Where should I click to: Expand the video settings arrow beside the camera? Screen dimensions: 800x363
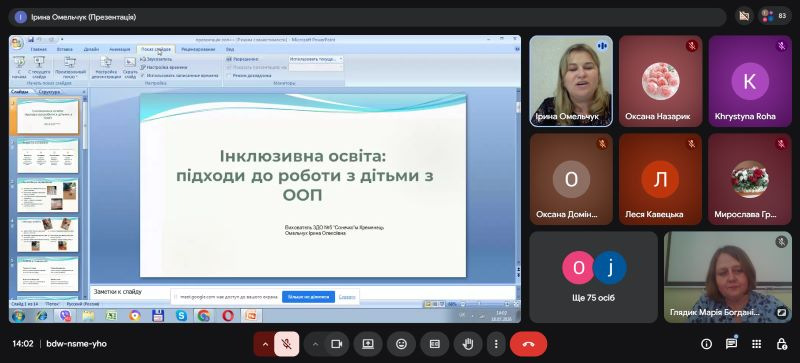(x=315, y=344)
